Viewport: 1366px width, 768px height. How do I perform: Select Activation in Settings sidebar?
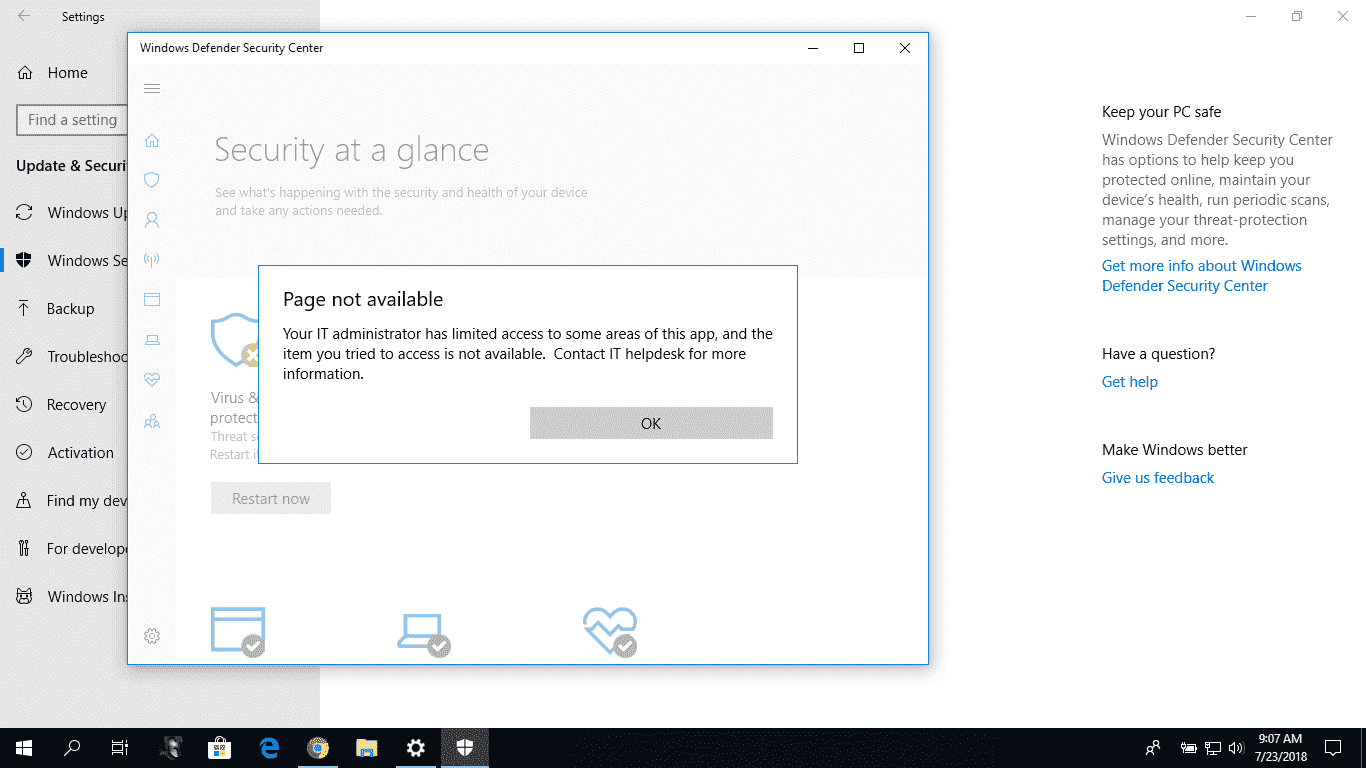65,453
